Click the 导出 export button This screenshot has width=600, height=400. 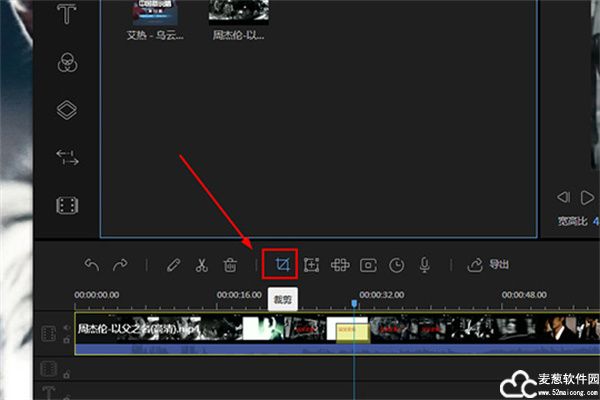click(x=488, y=265)
